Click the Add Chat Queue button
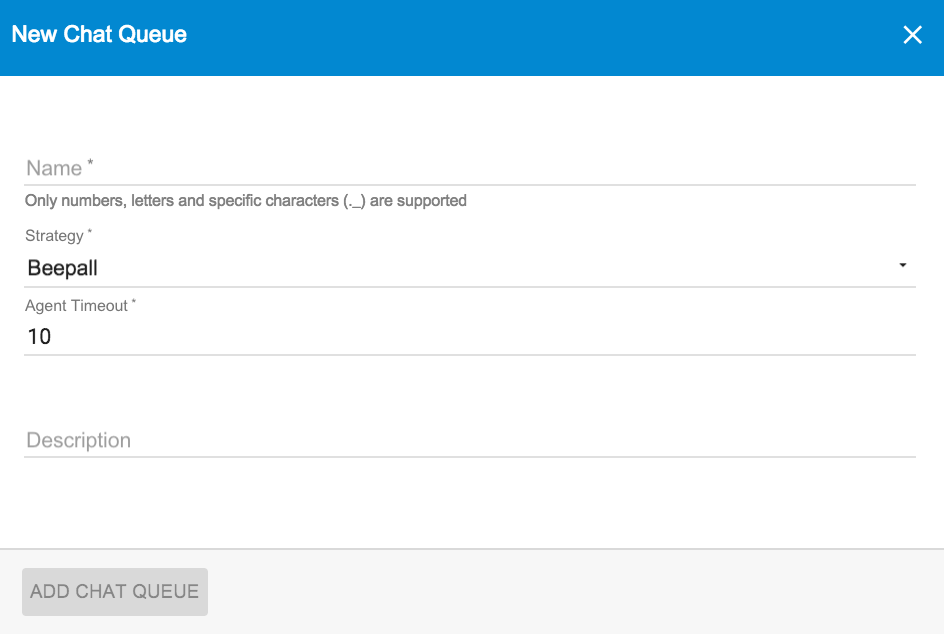Viewport: 944px width, 634px height. [x=115, y=592]
